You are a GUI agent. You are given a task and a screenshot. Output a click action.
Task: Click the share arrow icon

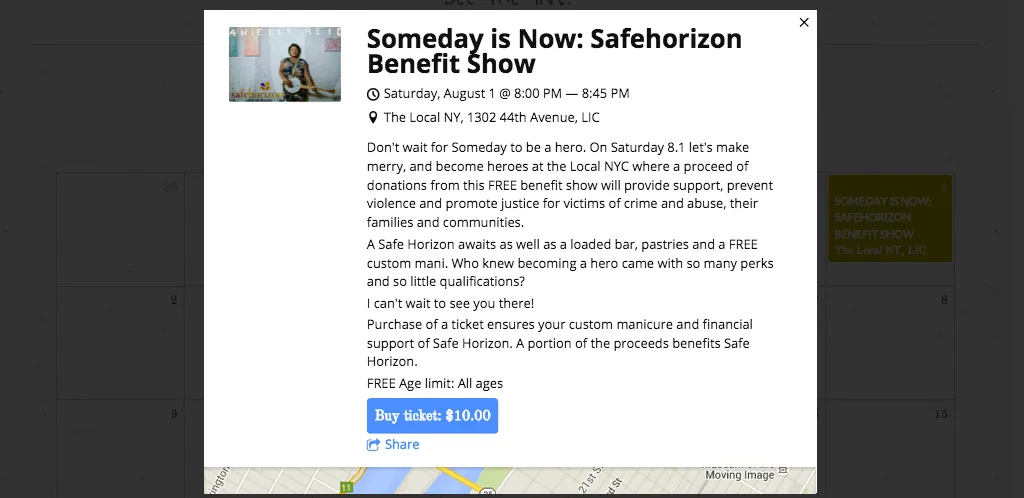coord(373,444)
